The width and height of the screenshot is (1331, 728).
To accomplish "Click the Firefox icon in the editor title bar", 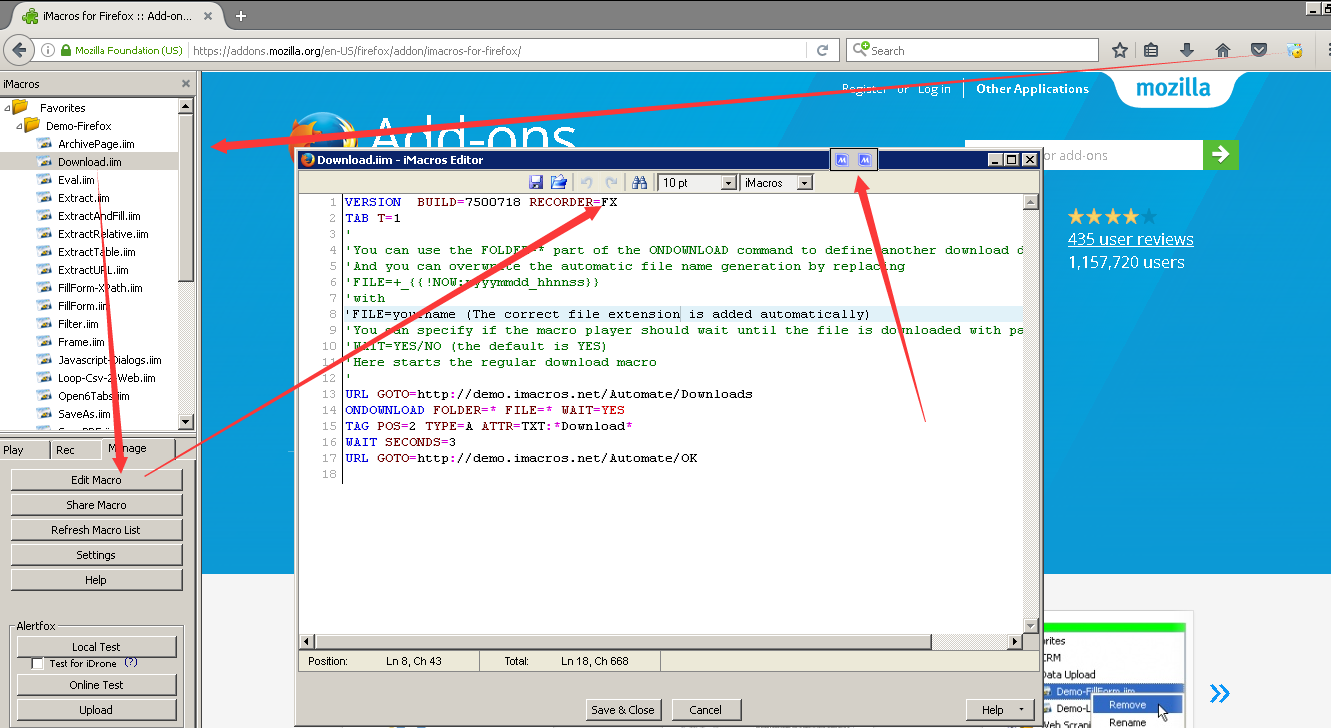I will (308, 159).
